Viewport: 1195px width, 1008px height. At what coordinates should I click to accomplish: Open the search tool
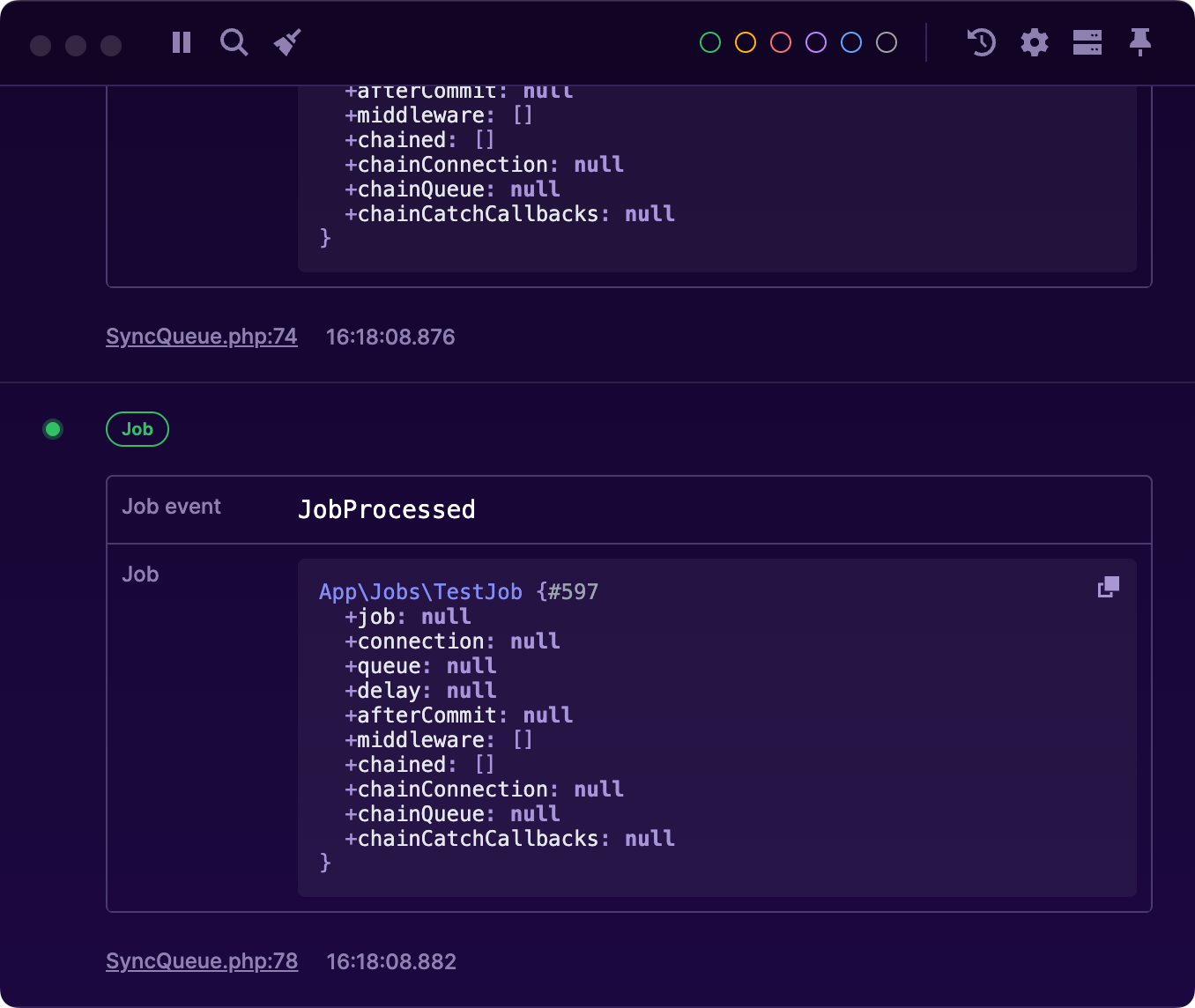tap(234, 42)
